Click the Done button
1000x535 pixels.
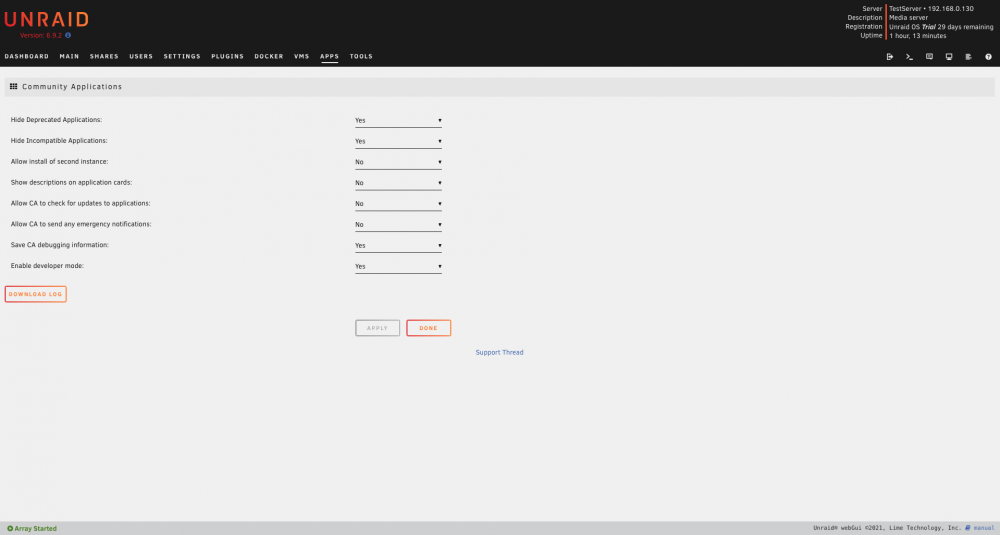[429, 328]
